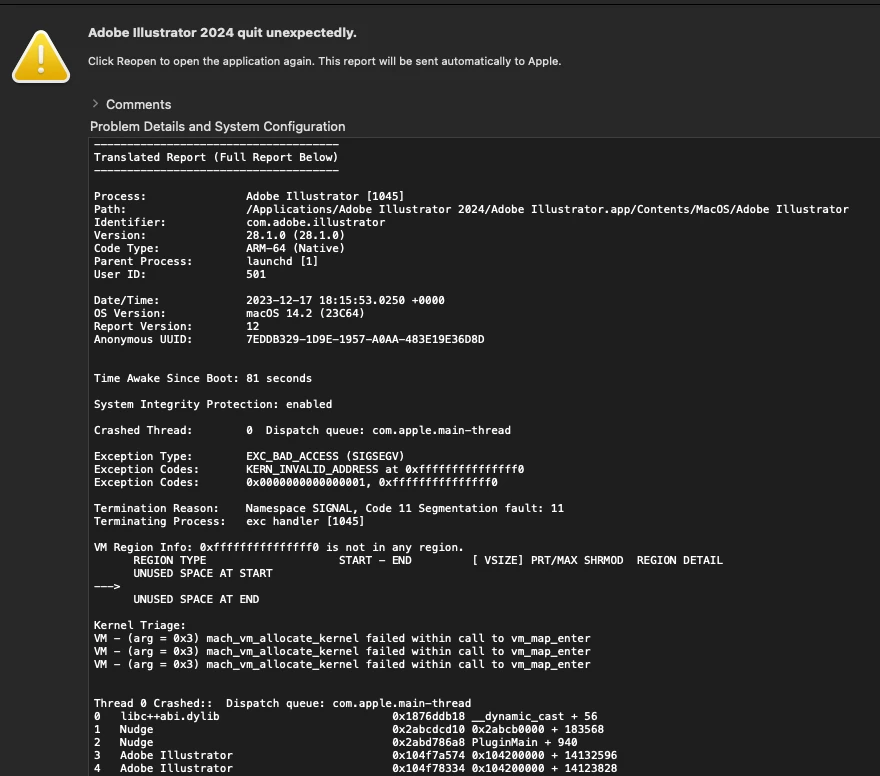Click identifier 'com.adobe.illustrator'

(315, 222)
